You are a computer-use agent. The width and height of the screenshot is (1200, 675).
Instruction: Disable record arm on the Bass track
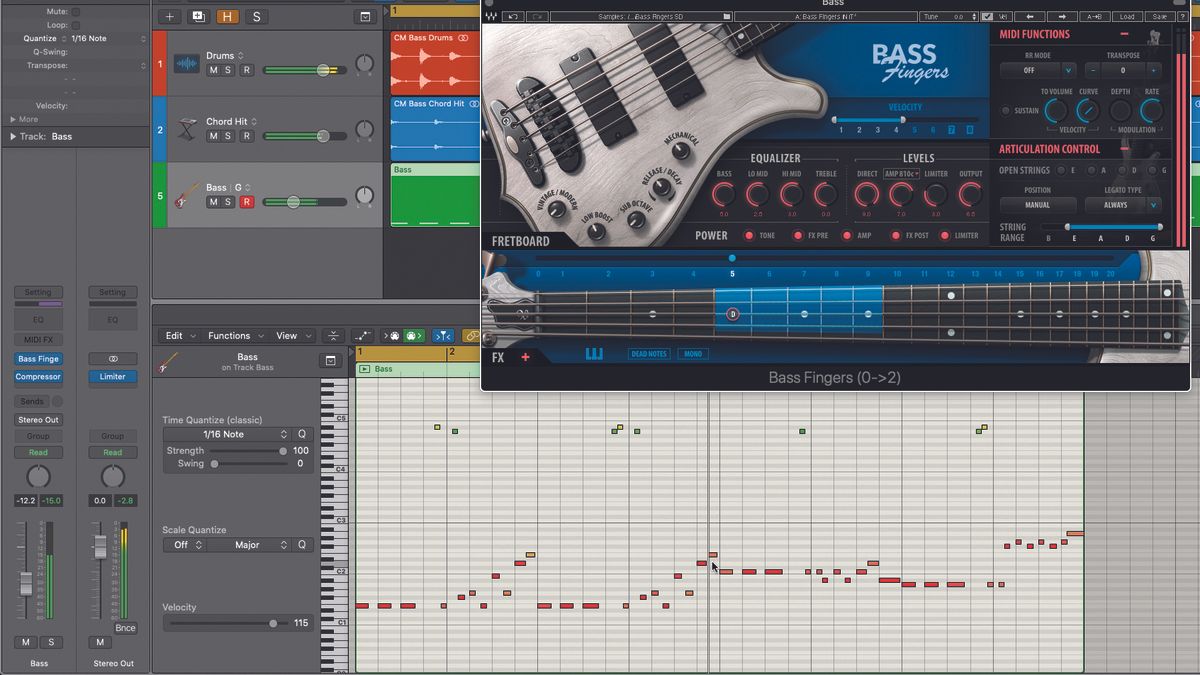[245, 201]
